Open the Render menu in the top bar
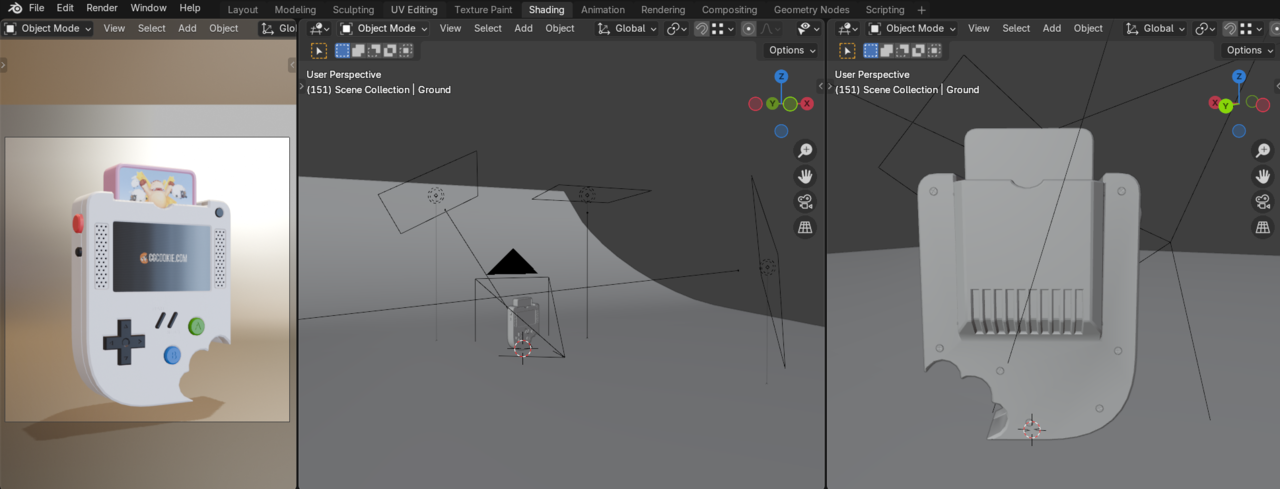Screen dimensions: 1280x489 point(102,9)
